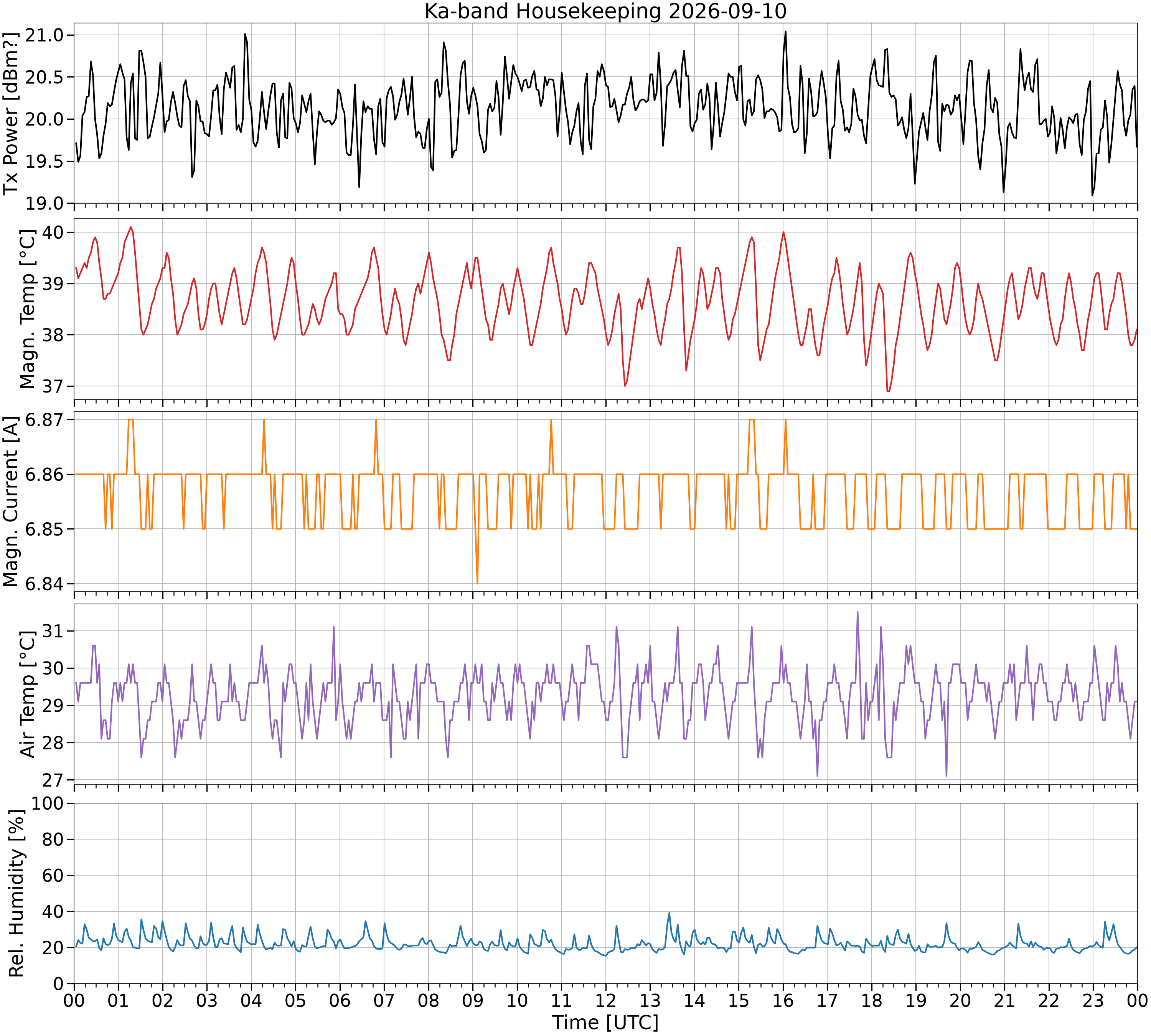
Task: Click the 100 tick on humidity axis
Action: point(49,803)
